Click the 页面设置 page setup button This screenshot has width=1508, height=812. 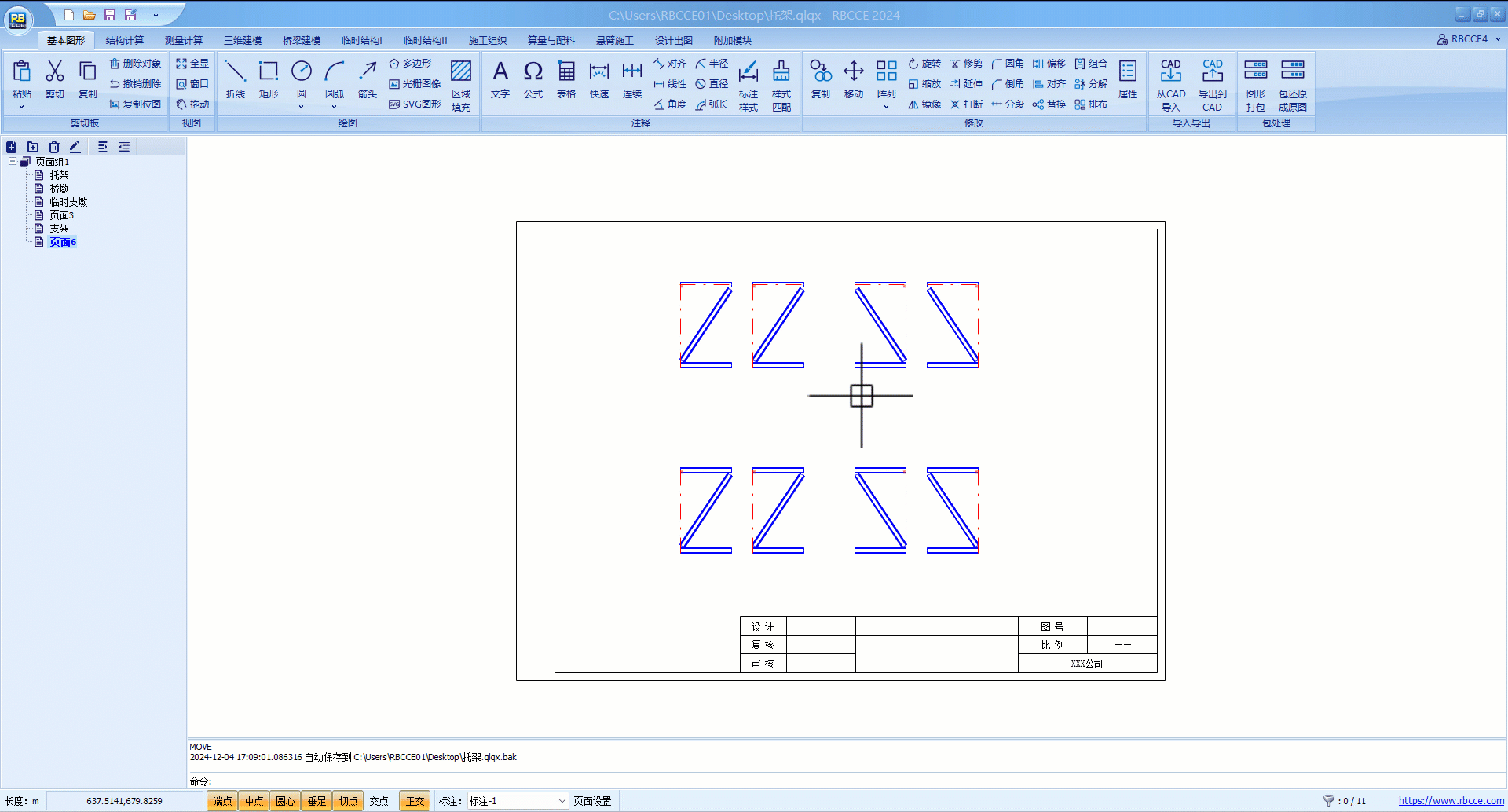(x=592, y=801)
